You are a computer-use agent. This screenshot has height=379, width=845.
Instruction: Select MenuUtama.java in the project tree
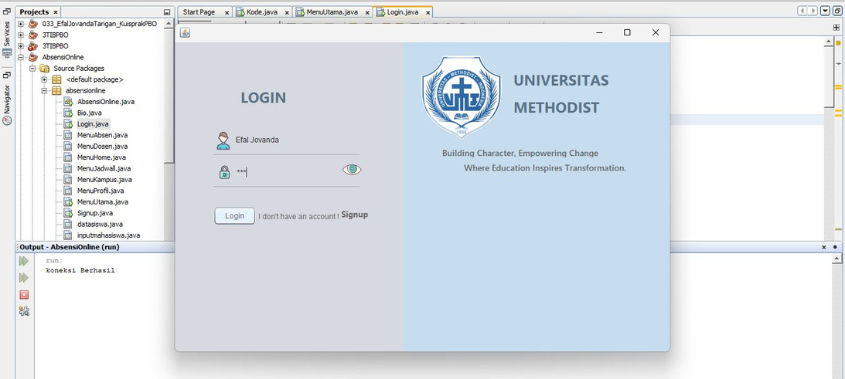102,202
